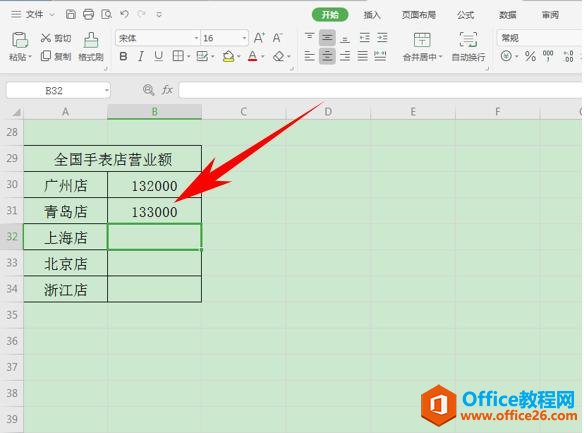Open the 公式 ribbon tab

466,15
